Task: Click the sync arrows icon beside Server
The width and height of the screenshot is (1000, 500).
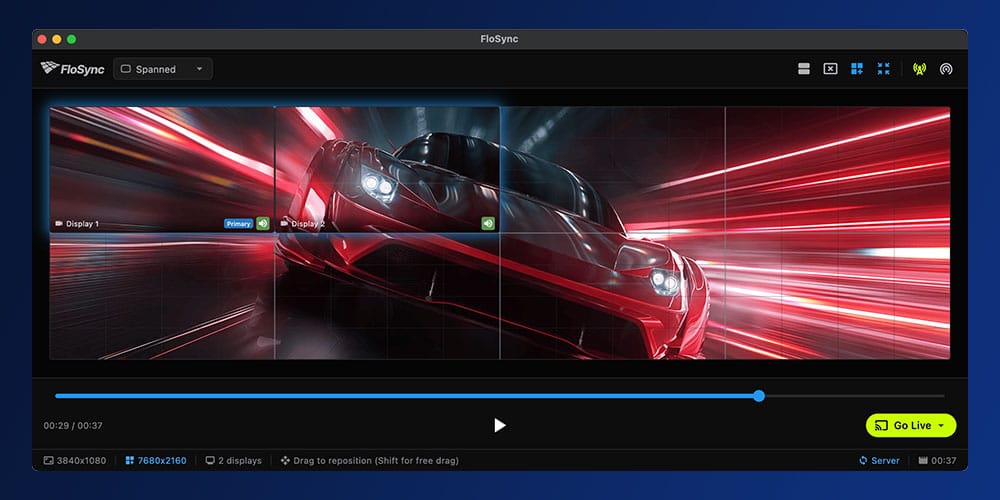Action: [x=864, y=460]
